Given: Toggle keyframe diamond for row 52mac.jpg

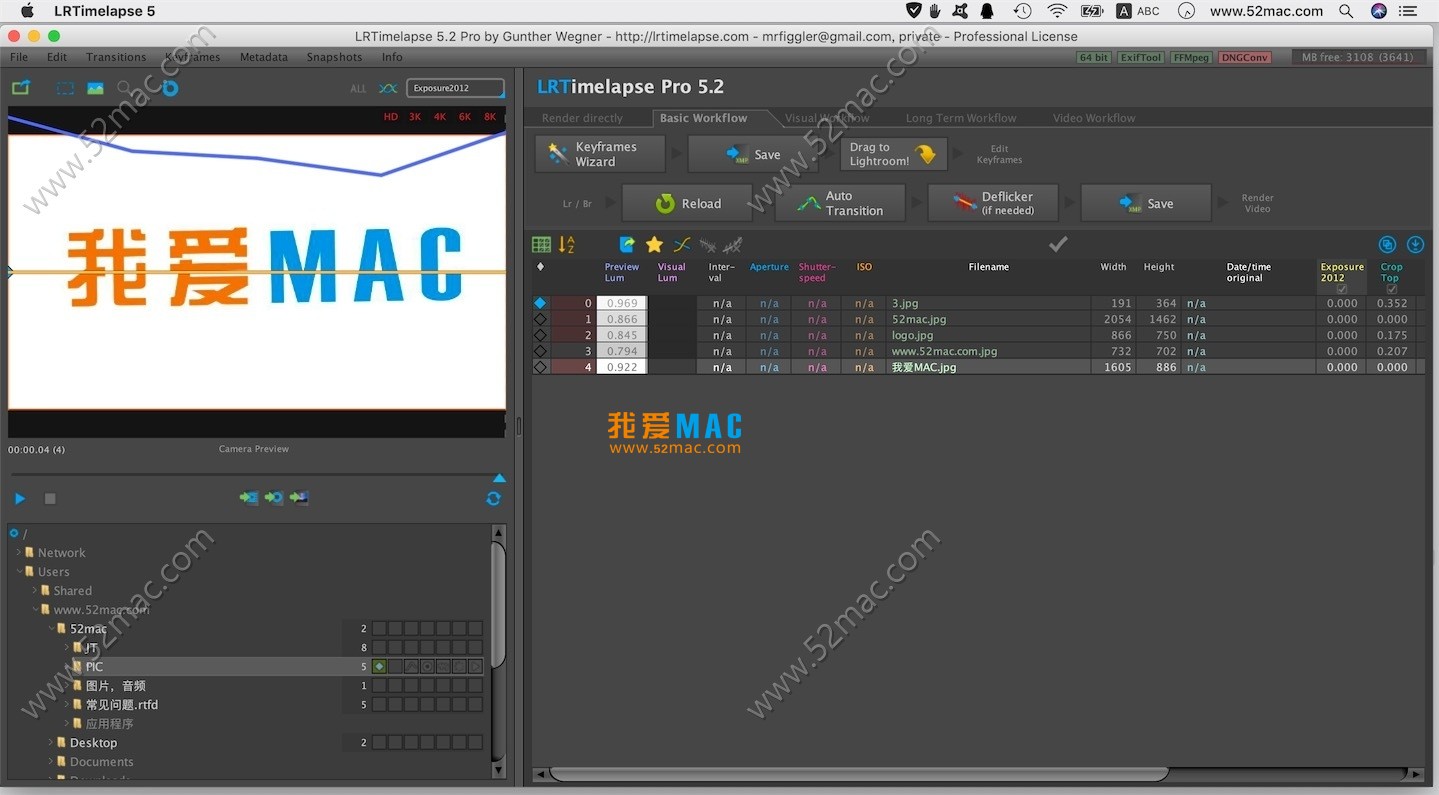Looking at the screenshot, I should (540, 319).
